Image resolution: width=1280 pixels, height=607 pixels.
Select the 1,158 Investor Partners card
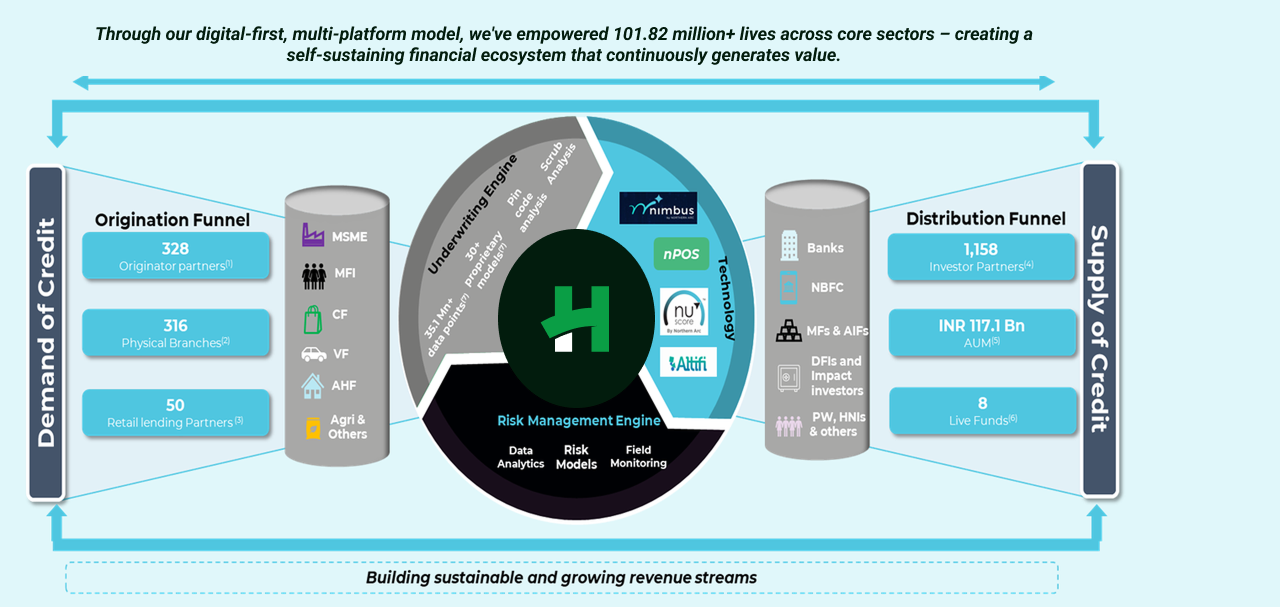981,257
